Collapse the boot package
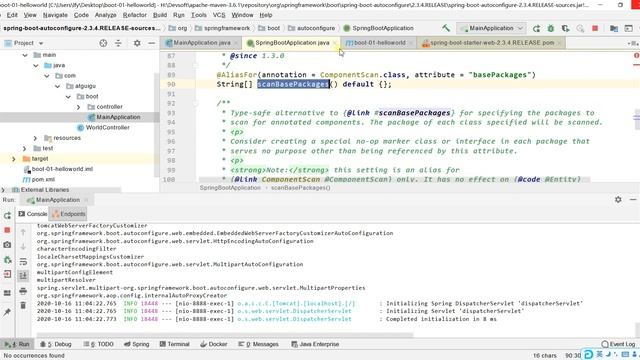 [x=68, y=96]
